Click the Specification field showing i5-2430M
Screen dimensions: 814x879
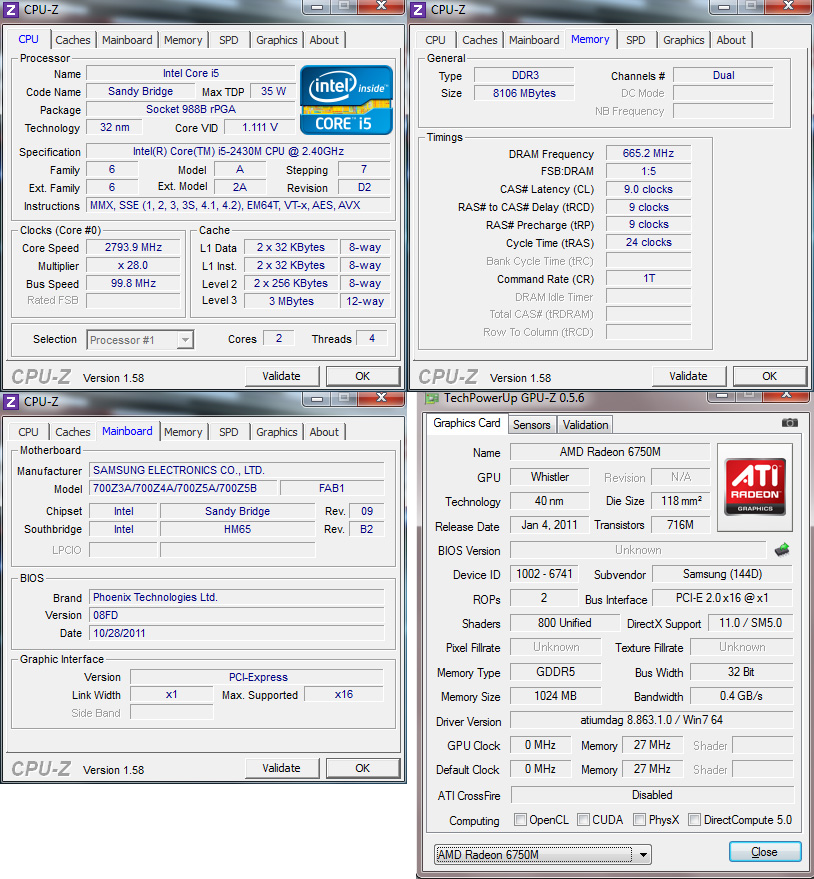pos(238,151)
